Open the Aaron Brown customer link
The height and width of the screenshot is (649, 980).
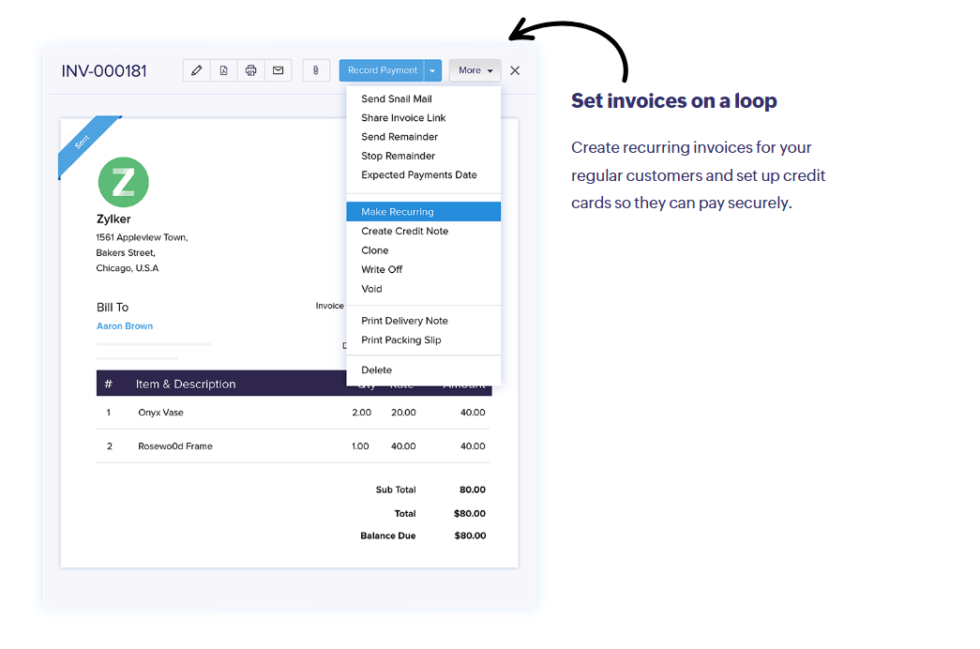click(124, 326)
